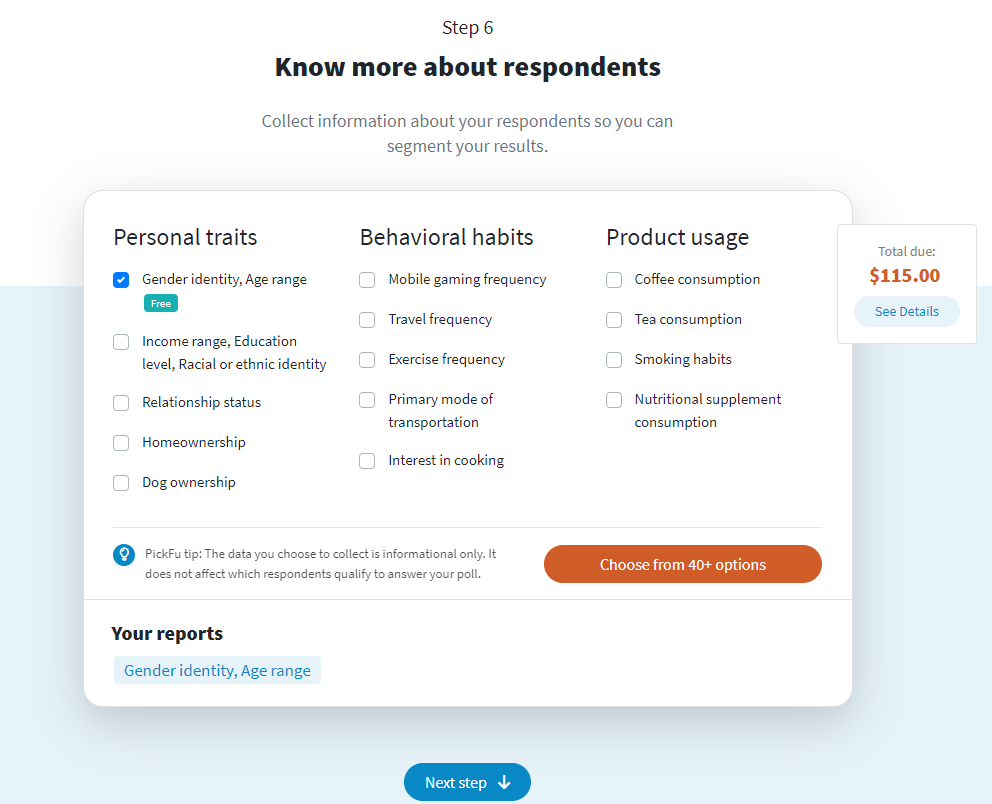Check the Homeownership option
The width and height of the screenshot is (992, 804).
click(x=121, y=443)
